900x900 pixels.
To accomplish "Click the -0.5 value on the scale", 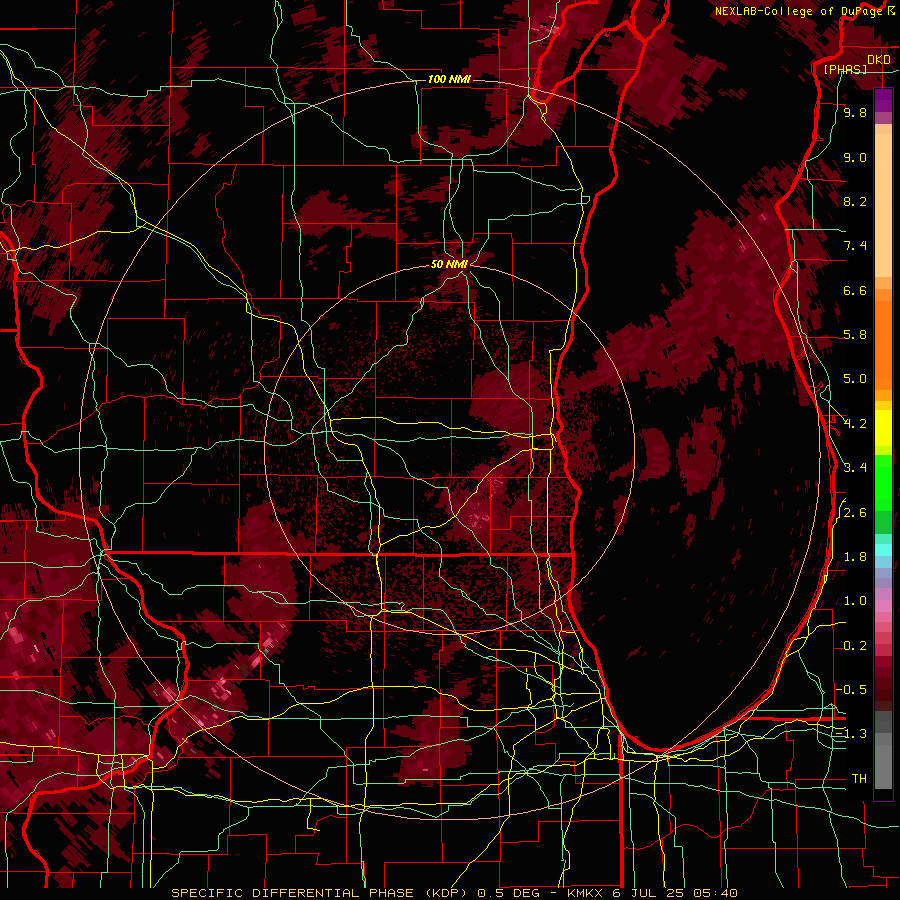I will click(852, 690).
